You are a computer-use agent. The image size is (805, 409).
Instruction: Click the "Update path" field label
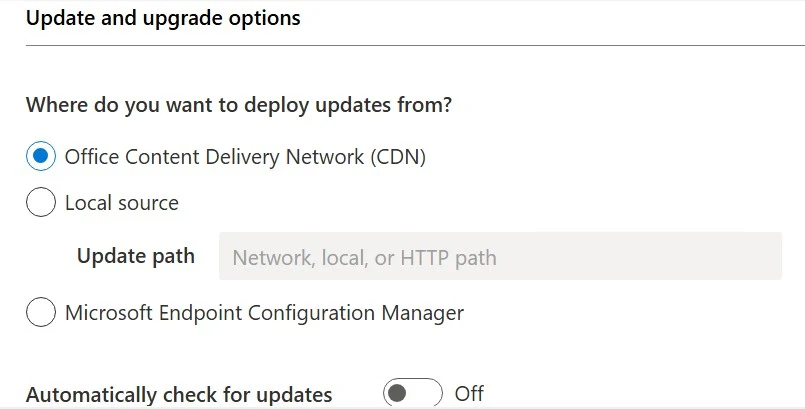click(136, 256)
